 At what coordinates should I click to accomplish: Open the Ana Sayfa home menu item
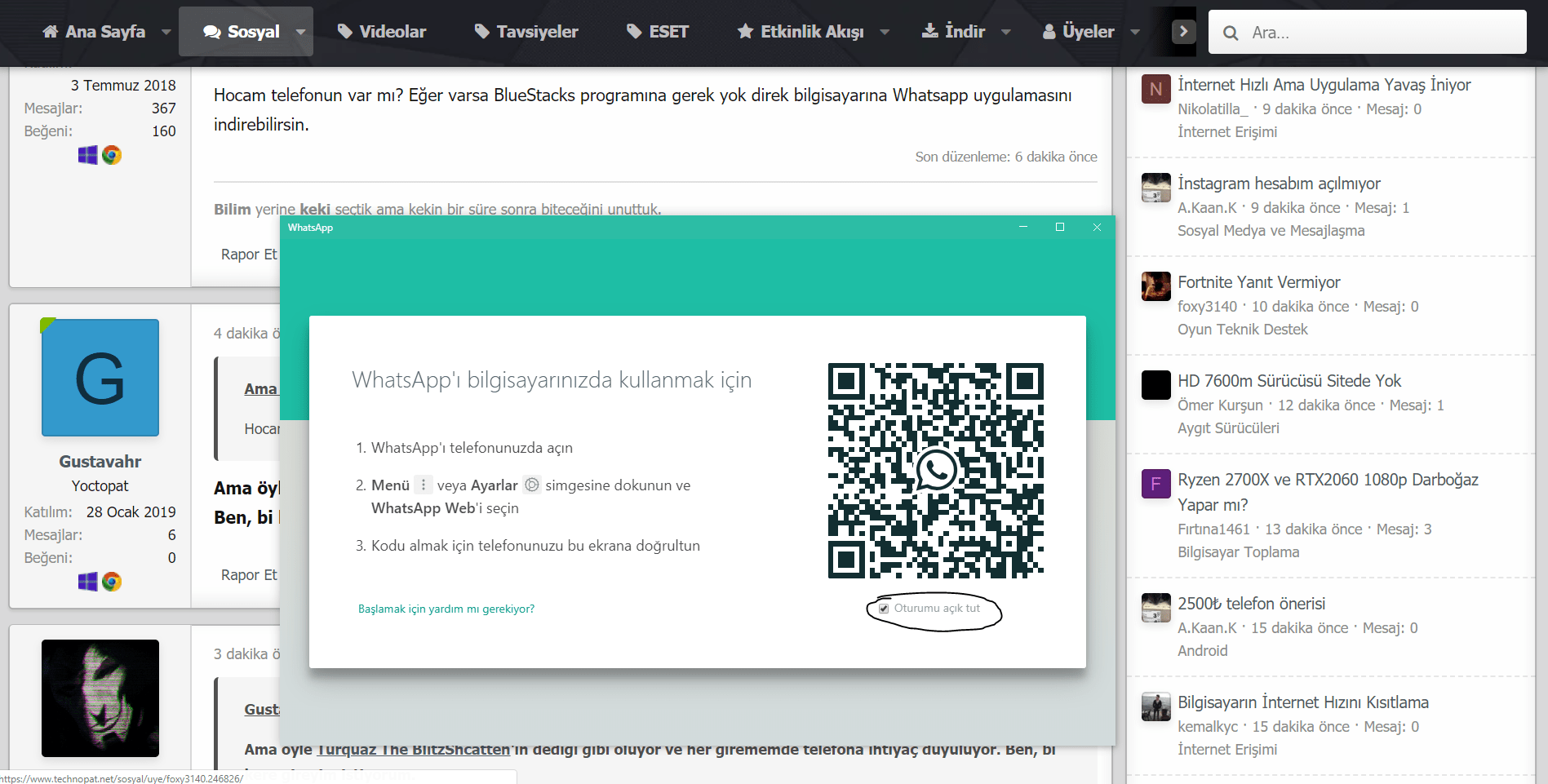coord(94,32)
